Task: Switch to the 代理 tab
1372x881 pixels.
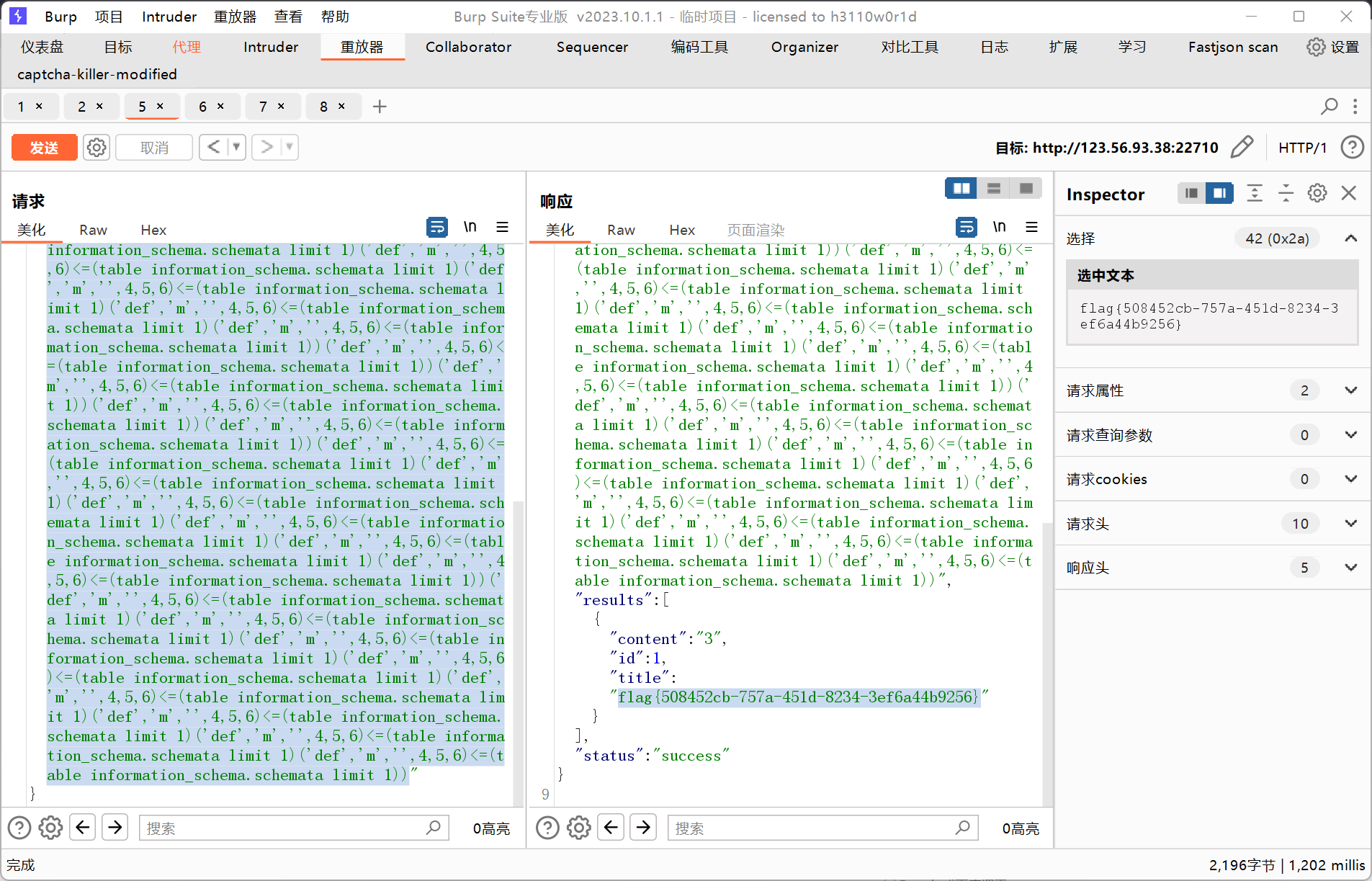Action: point(187,47)
